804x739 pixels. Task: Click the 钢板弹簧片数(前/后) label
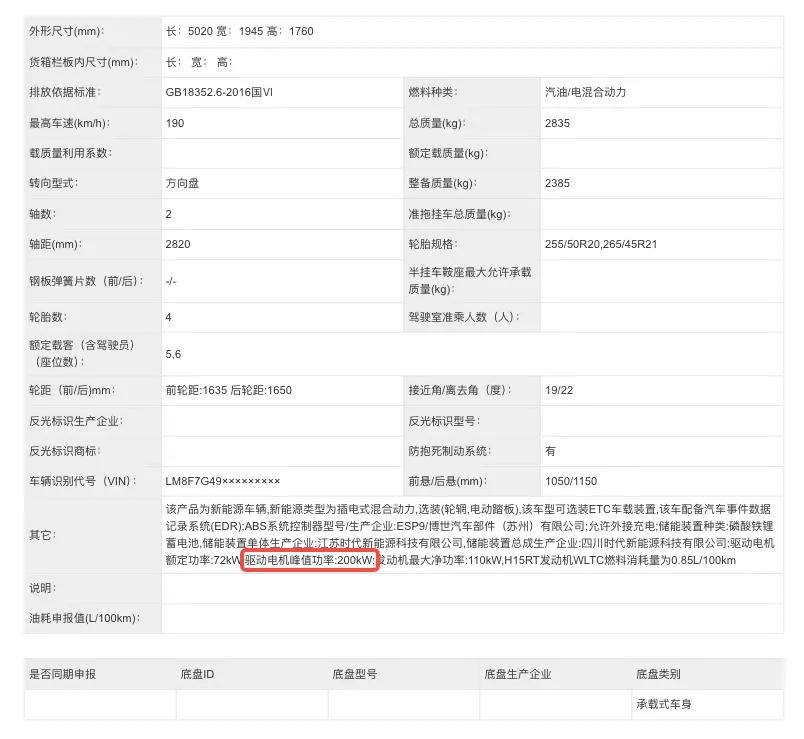(x=87, y=282)
